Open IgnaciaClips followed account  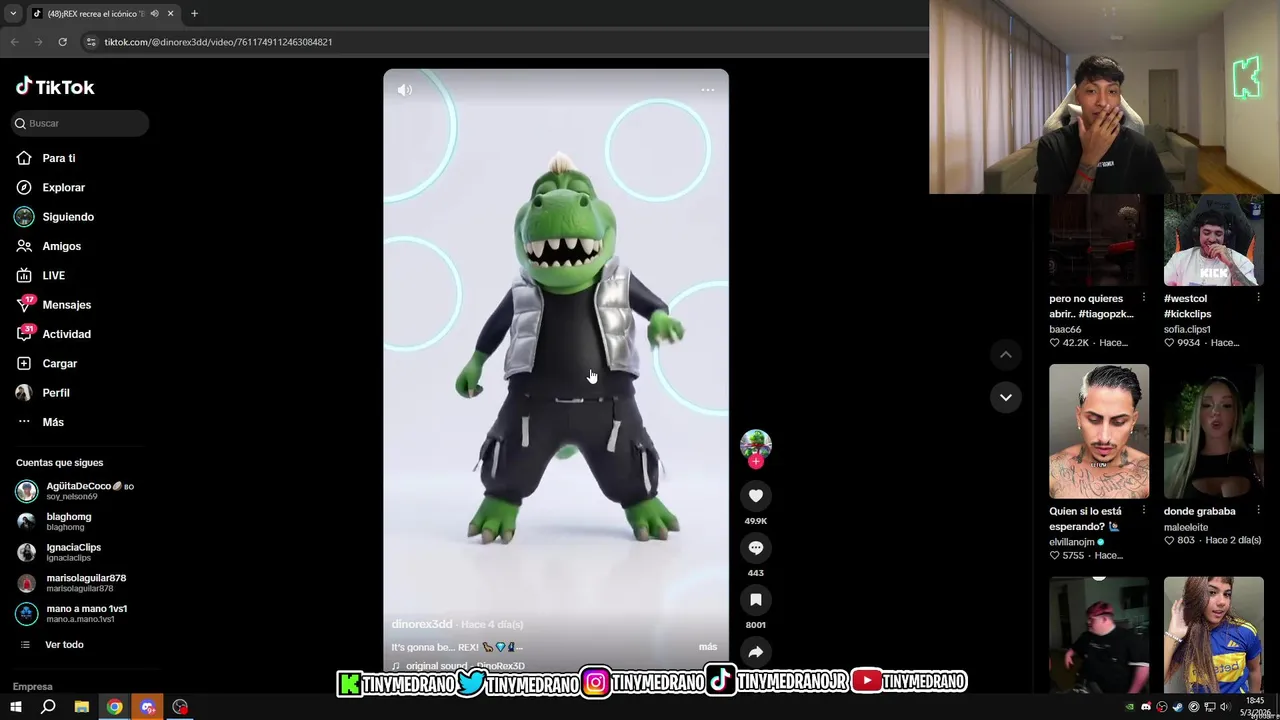click(59, 552)
